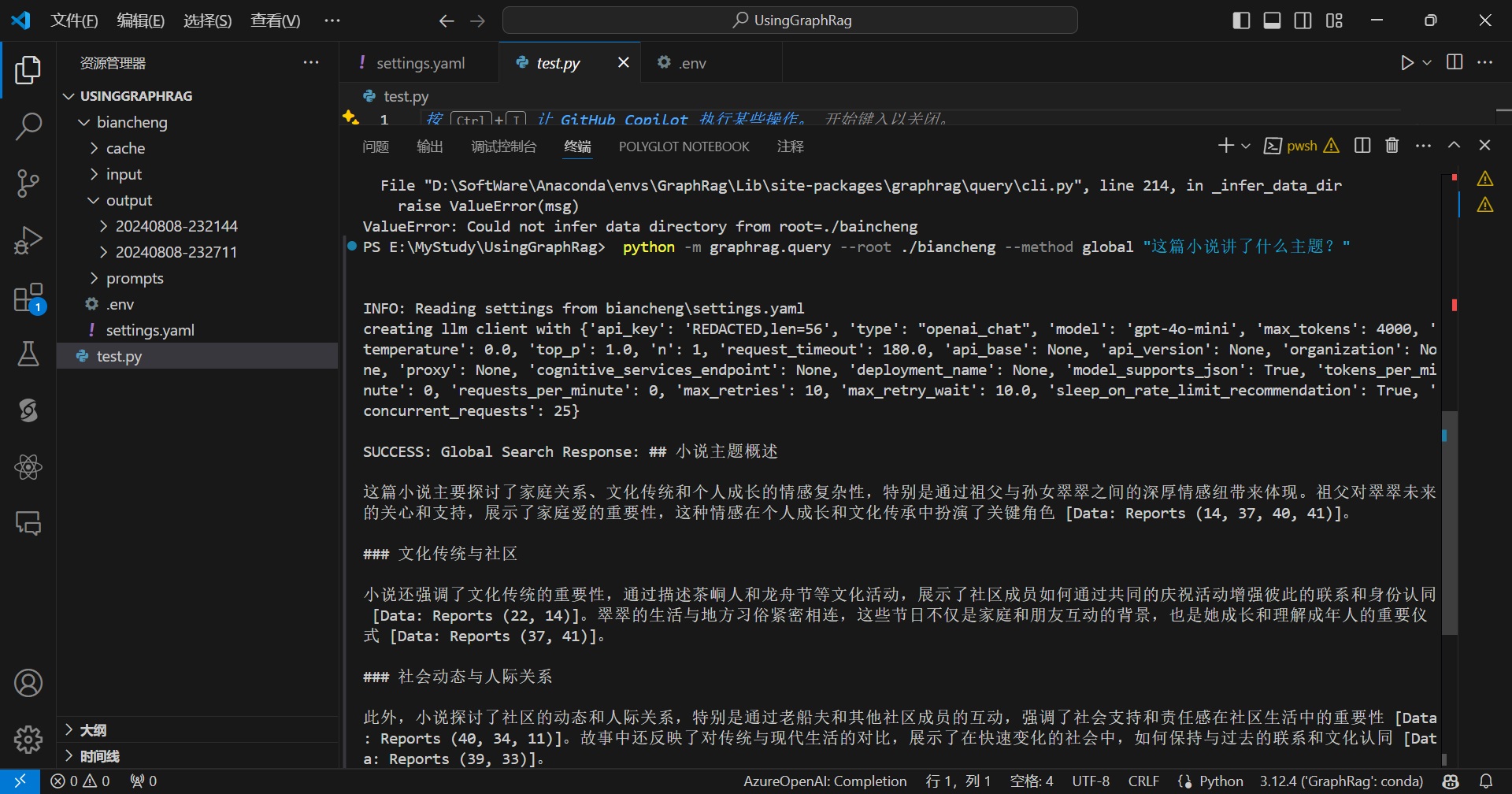The image size is (1512, 794).
Task: Open the settings.yaml file in explorer
Action: coord(198,330)
